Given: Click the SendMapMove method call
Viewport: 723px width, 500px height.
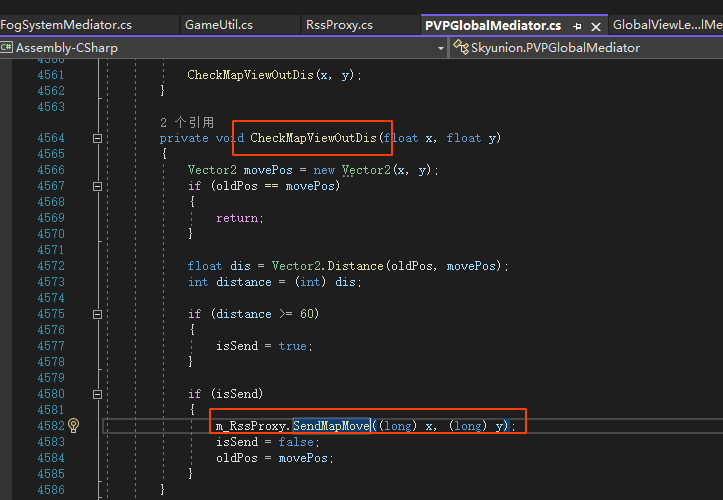Looking at the screenshot, I should (x=331, y=426).
